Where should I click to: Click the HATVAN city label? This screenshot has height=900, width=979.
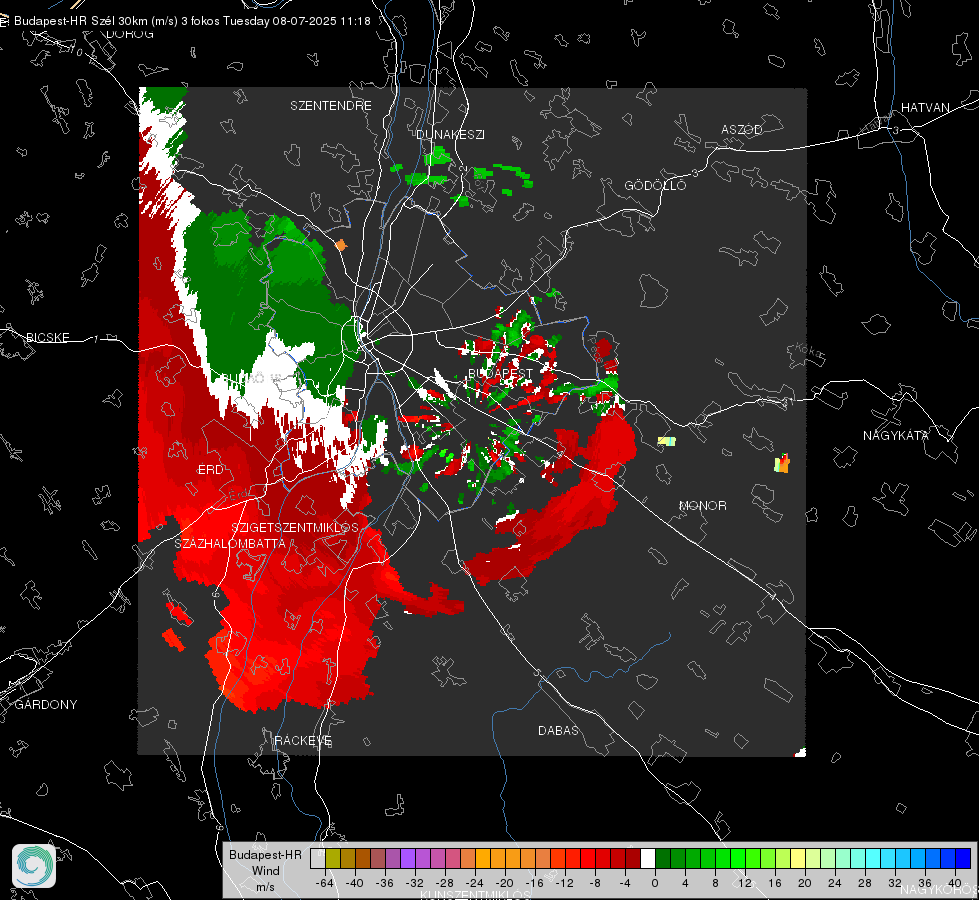pos(925,108)
